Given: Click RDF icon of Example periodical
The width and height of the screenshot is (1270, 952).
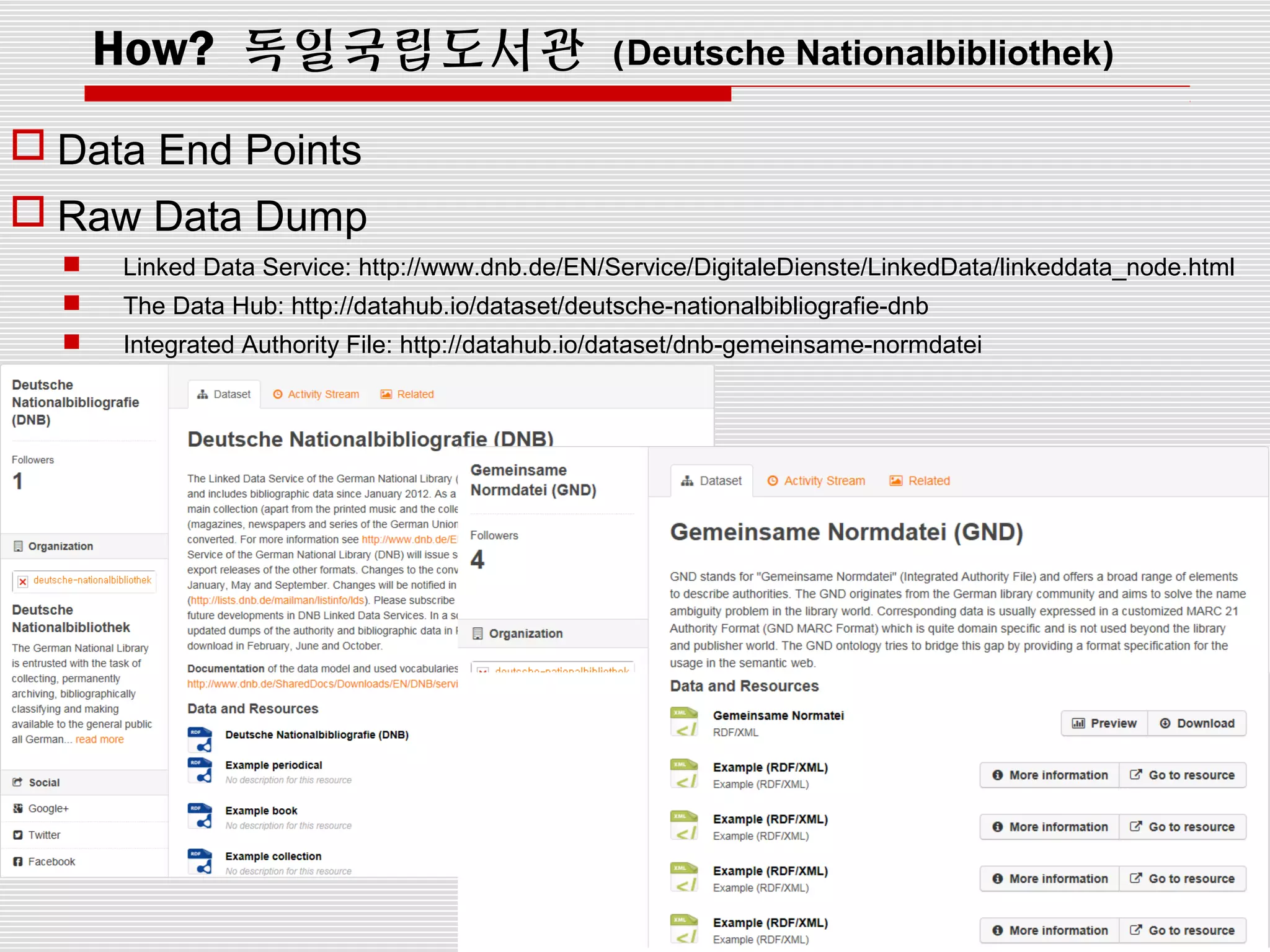Looking at the screenshot, I should coord(200,770).
